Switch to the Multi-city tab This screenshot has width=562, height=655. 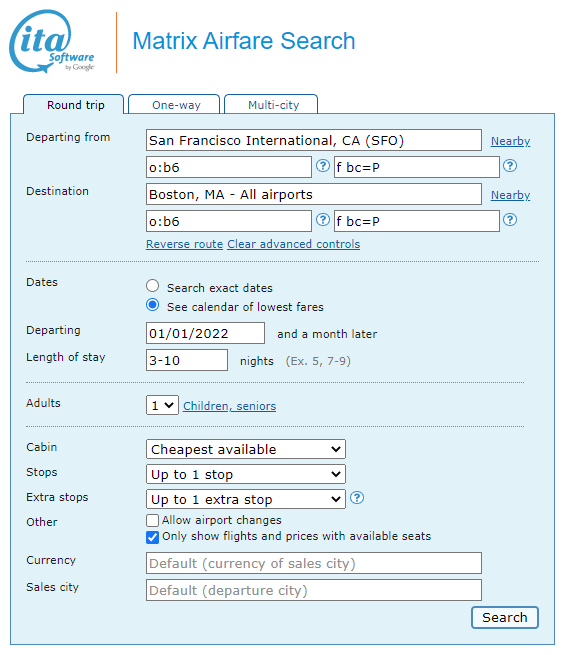(271, 104)
